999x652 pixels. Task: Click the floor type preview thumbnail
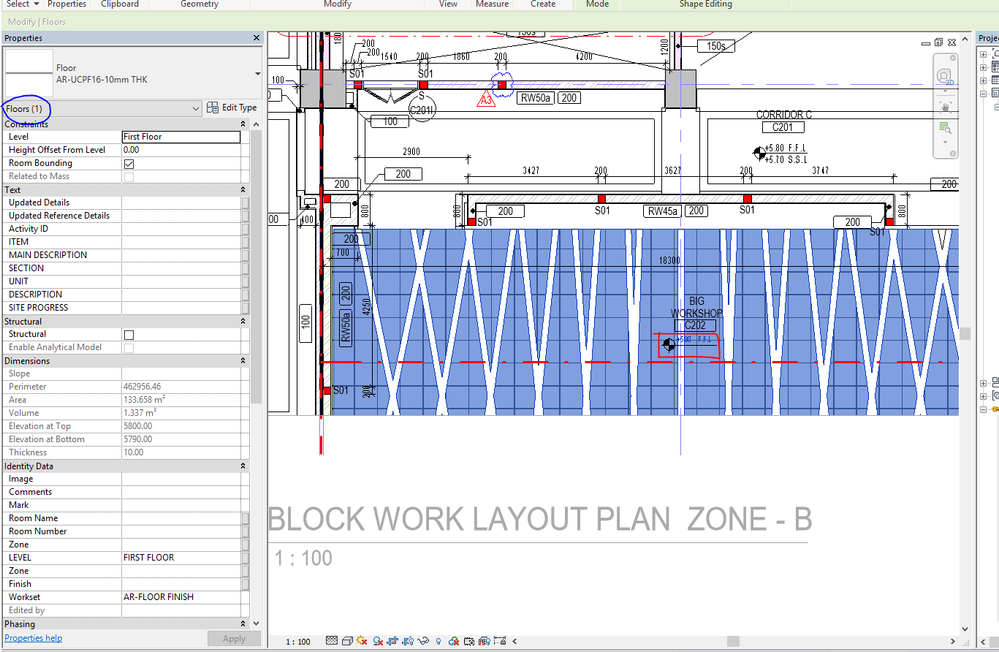29,73
